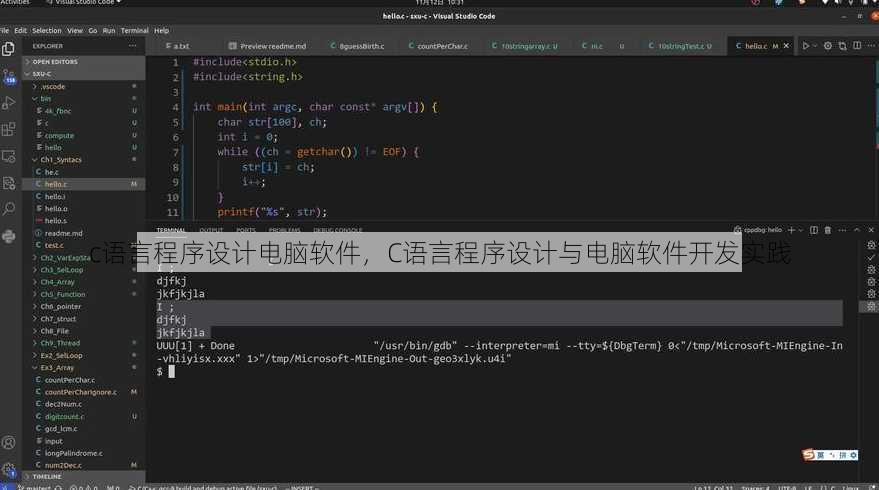The height and width of the screenshot is (490, 879).
Task: Collapse the SXU-C workspace section
Action: (84, 74)
